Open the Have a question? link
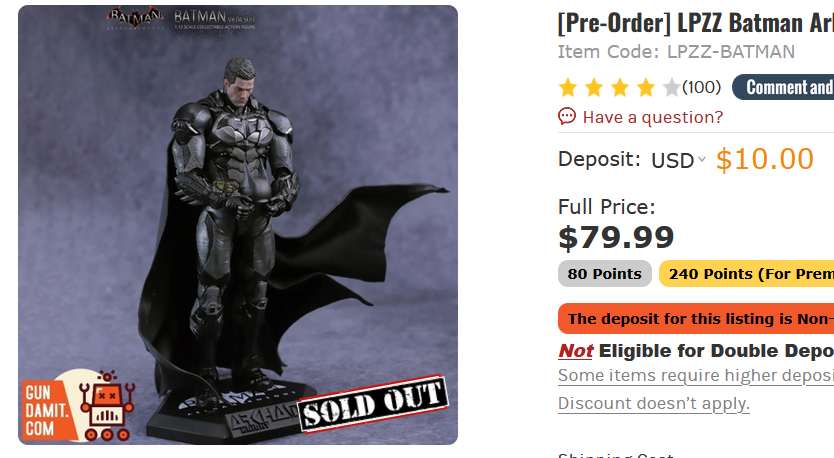Image resolution: width=834 pixels, height=458 pixels. coord(652,117)
